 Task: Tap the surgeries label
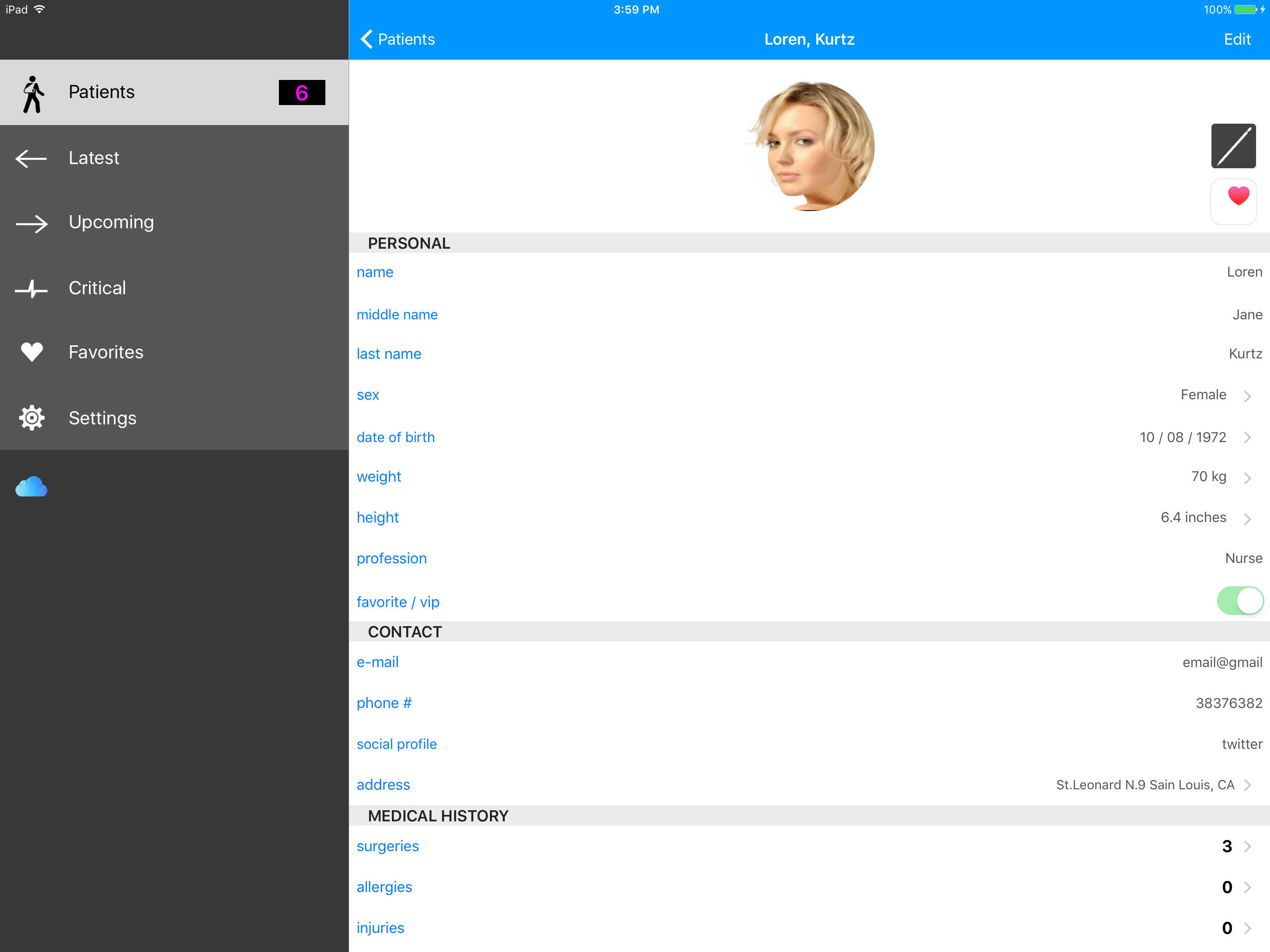(388, 846)
